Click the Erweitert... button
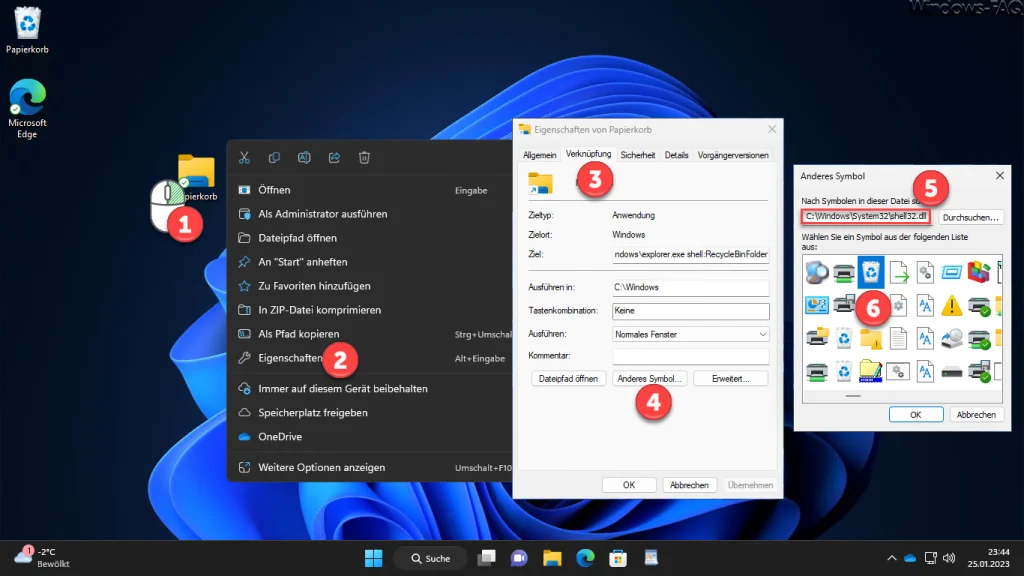The image size is (1024, 576). click(730, 379)
